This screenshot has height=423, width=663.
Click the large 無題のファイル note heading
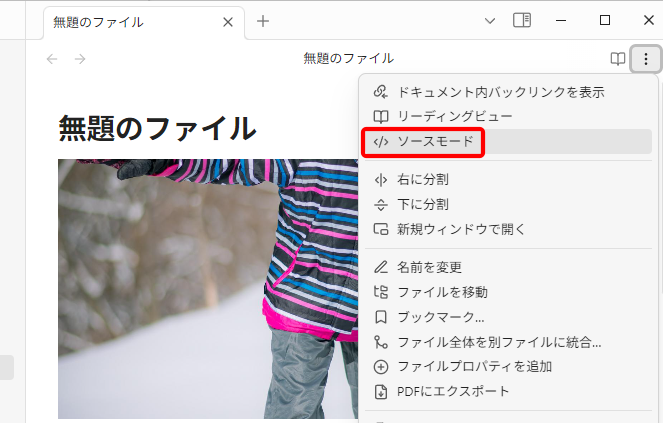157,128
